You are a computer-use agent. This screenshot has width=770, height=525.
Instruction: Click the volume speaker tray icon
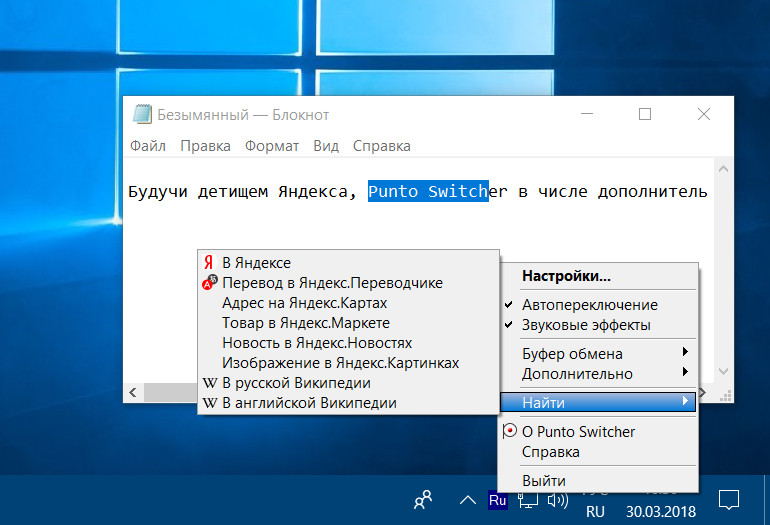pyautogui.click(x=558, y=500)
